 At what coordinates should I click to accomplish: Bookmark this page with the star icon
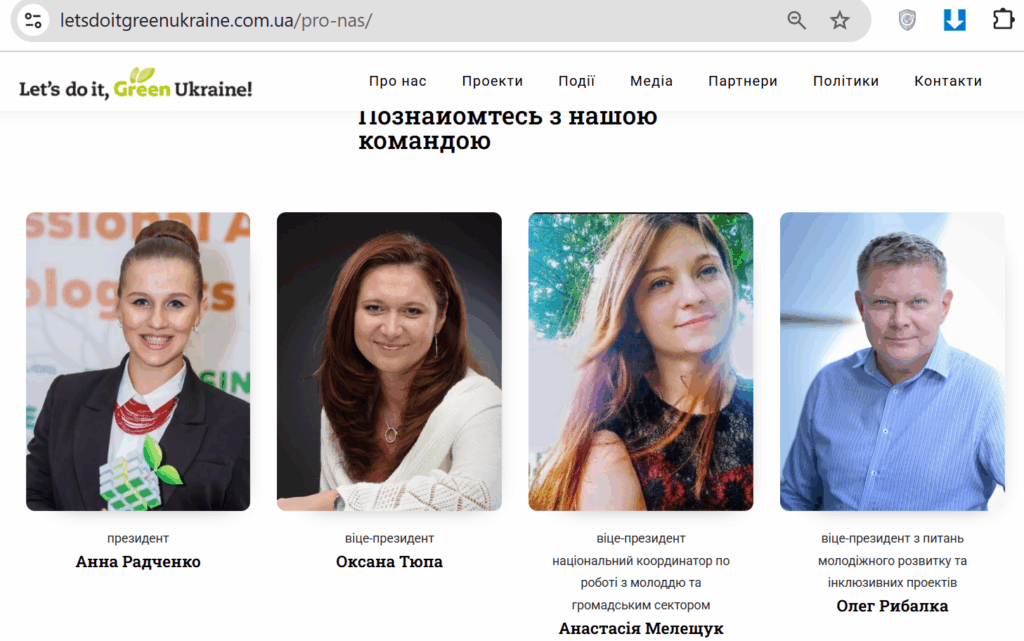coord(839,20)
